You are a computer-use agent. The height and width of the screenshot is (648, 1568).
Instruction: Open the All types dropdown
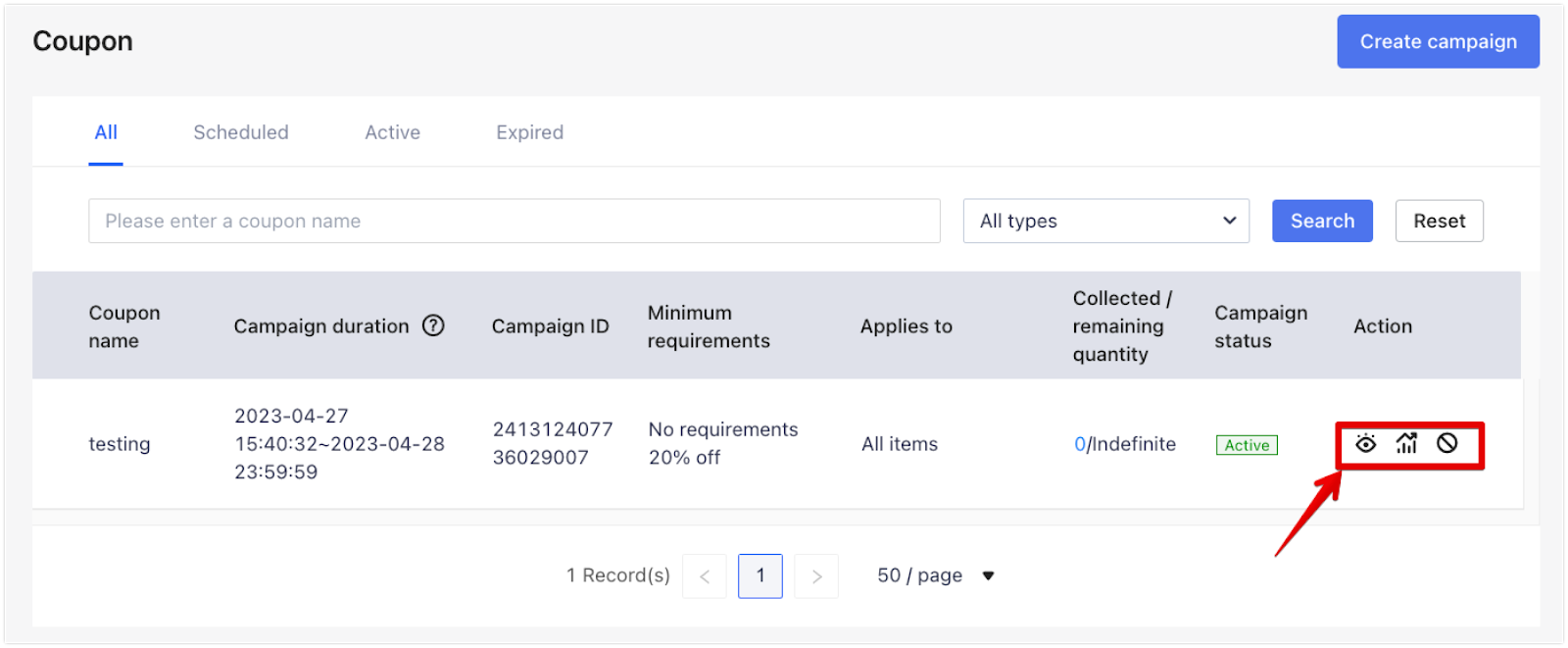1105,222
